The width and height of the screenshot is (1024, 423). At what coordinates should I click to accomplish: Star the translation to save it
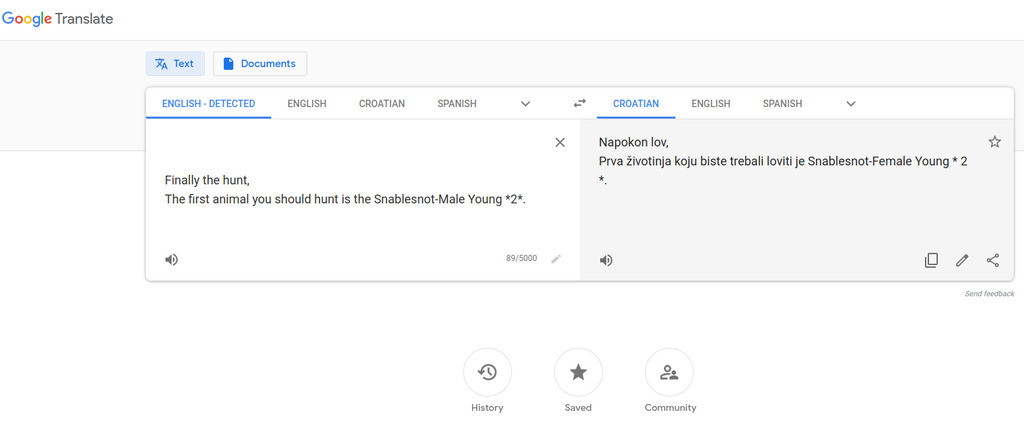pos(994,142)
